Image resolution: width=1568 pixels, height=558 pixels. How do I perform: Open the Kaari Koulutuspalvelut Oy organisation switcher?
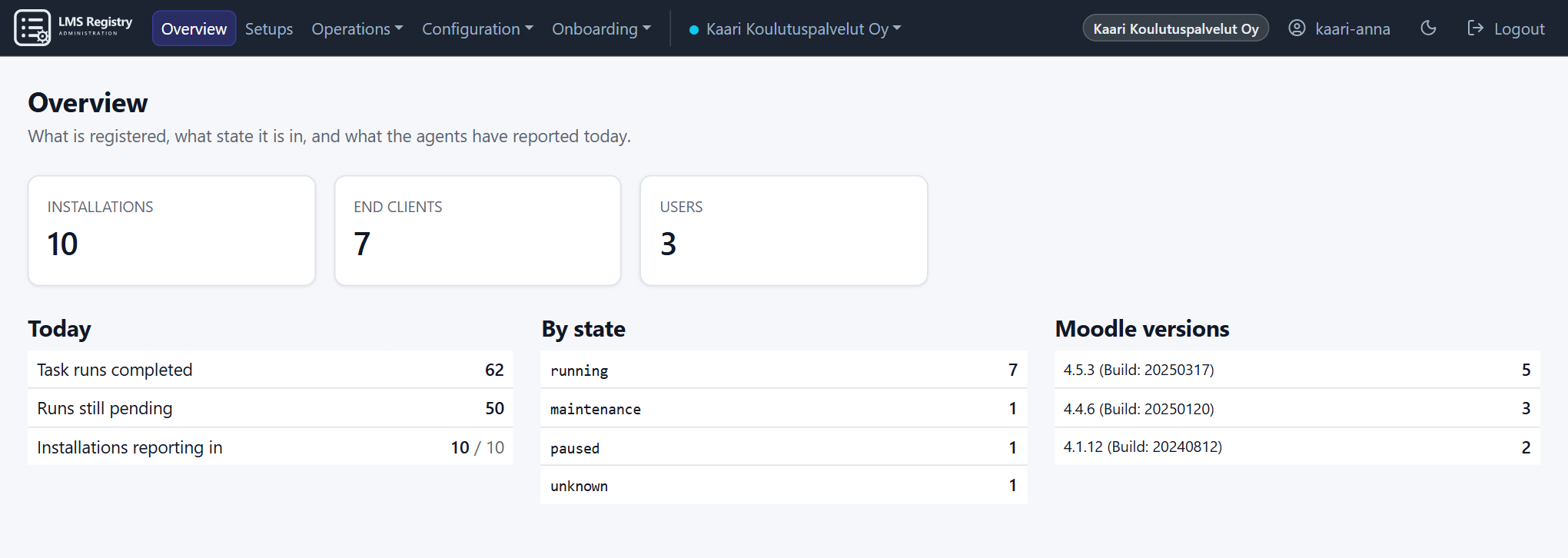[796, 28]
